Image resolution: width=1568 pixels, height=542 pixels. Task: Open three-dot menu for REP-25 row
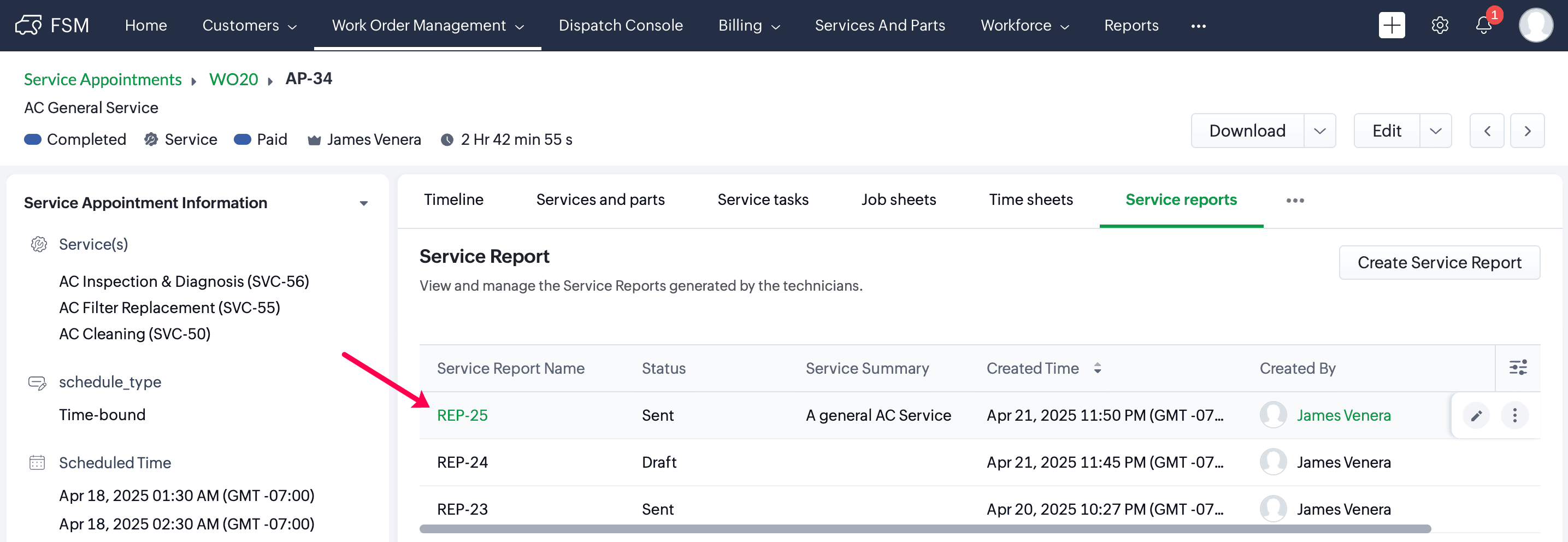click(1514, 416)
